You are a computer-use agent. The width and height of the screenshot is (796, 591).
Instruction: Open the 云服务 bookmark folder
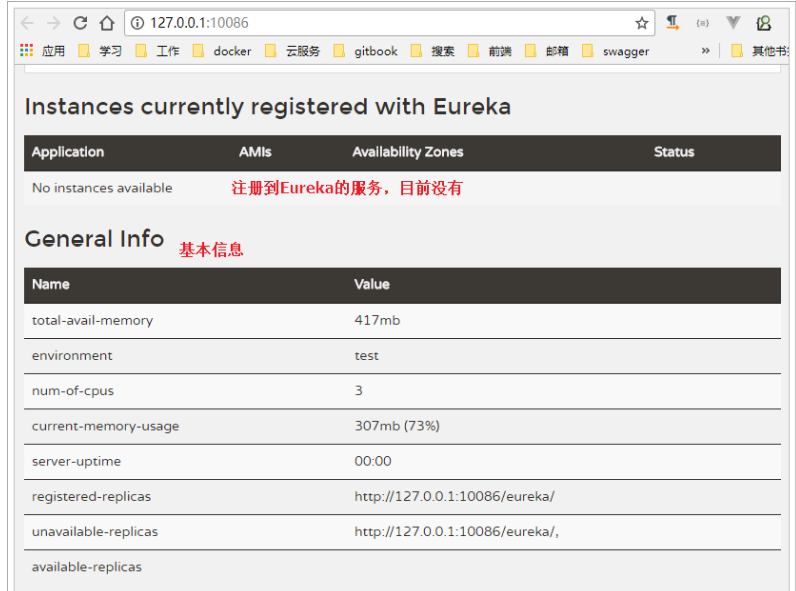pyautogui.click(x=293, y=51)
